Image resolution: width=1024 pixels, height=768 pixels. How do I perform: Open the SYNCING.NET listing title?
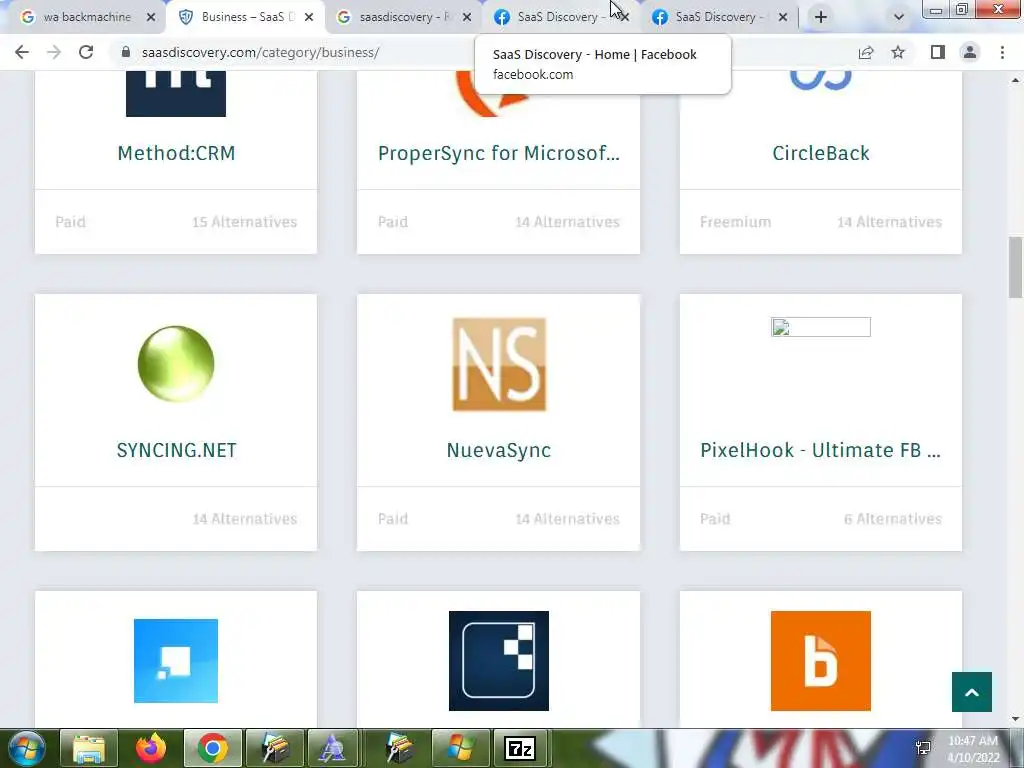[176, 450]
